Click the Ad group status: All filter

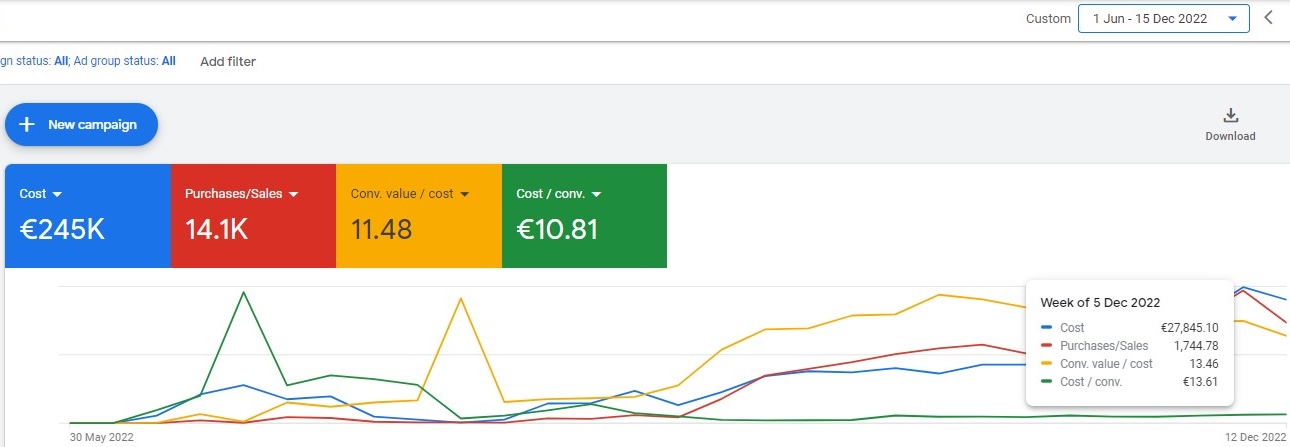(125, 61)
